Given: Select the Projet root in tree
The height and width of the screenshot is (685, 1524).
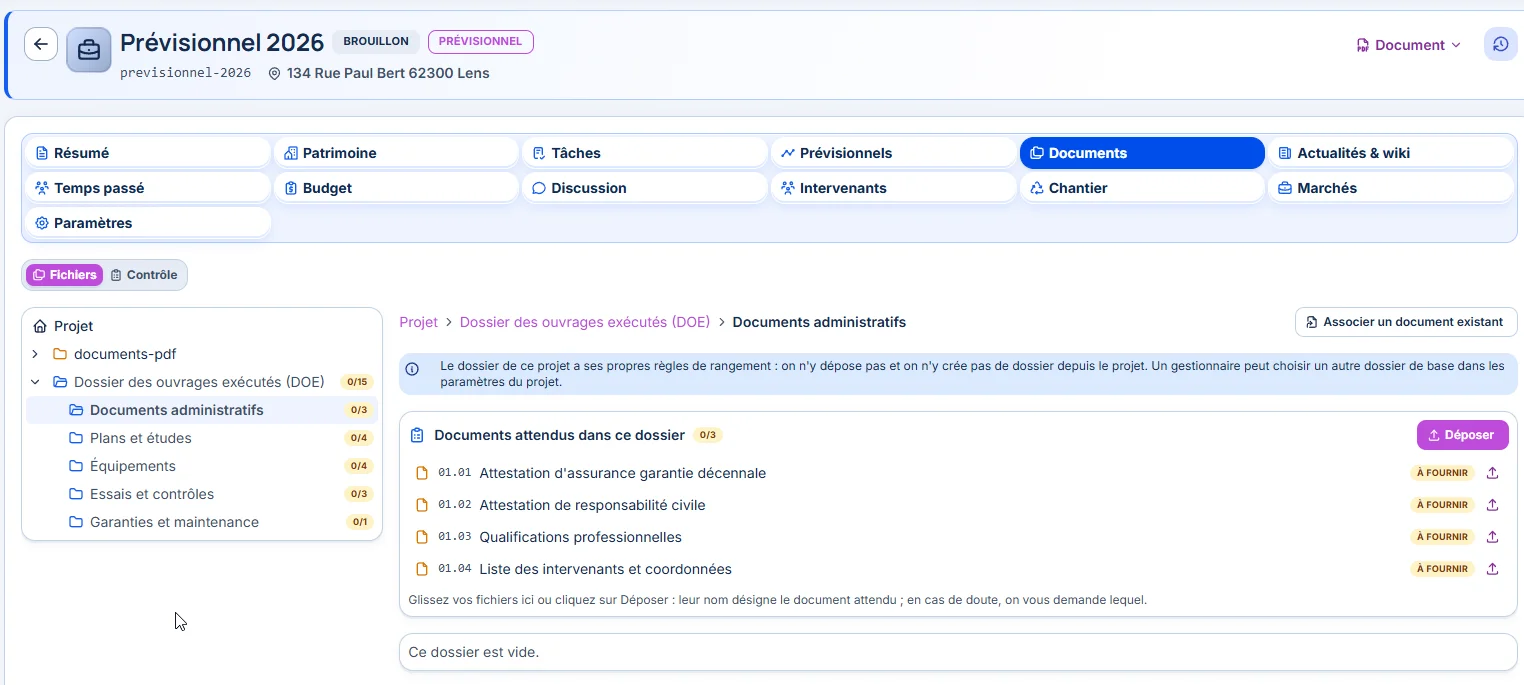Looking at the screenshot, I should coord(74,326).
